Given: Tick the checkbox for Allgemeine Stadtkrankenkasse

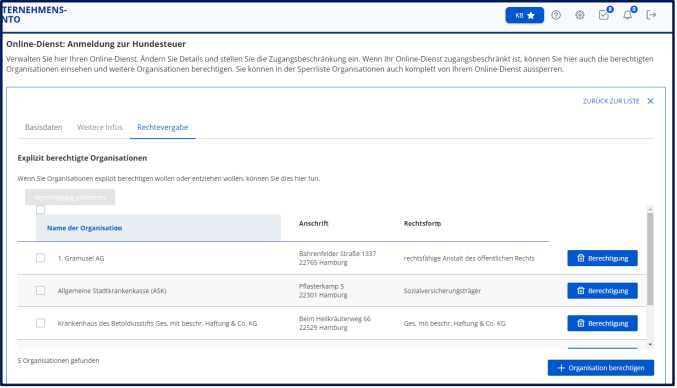Looking at the screenshot, I should (41, 291).
